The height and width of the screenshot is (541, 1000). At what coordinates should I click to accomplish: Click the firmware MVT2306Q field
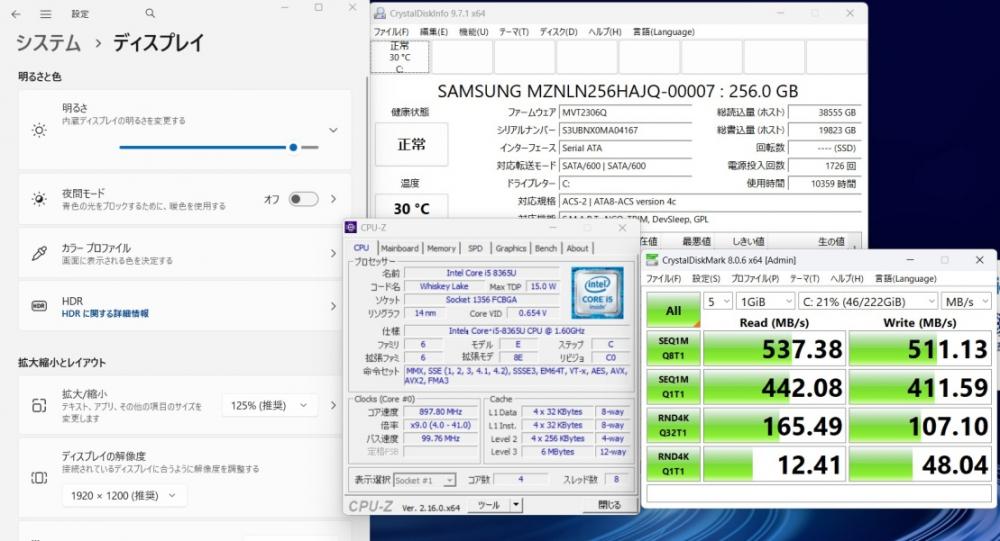(x=625, y=112)
